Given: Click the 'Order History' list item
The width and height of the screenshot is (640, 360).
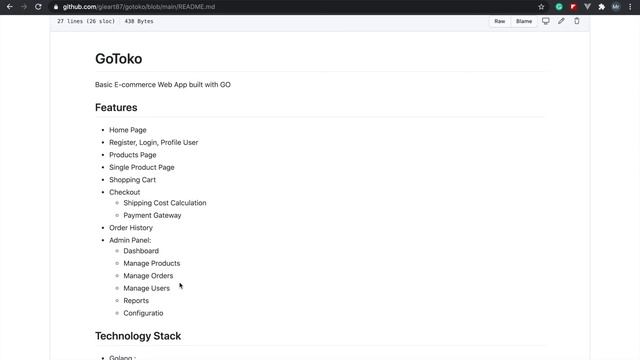Looking at the screenshot, I should [131, 228].
